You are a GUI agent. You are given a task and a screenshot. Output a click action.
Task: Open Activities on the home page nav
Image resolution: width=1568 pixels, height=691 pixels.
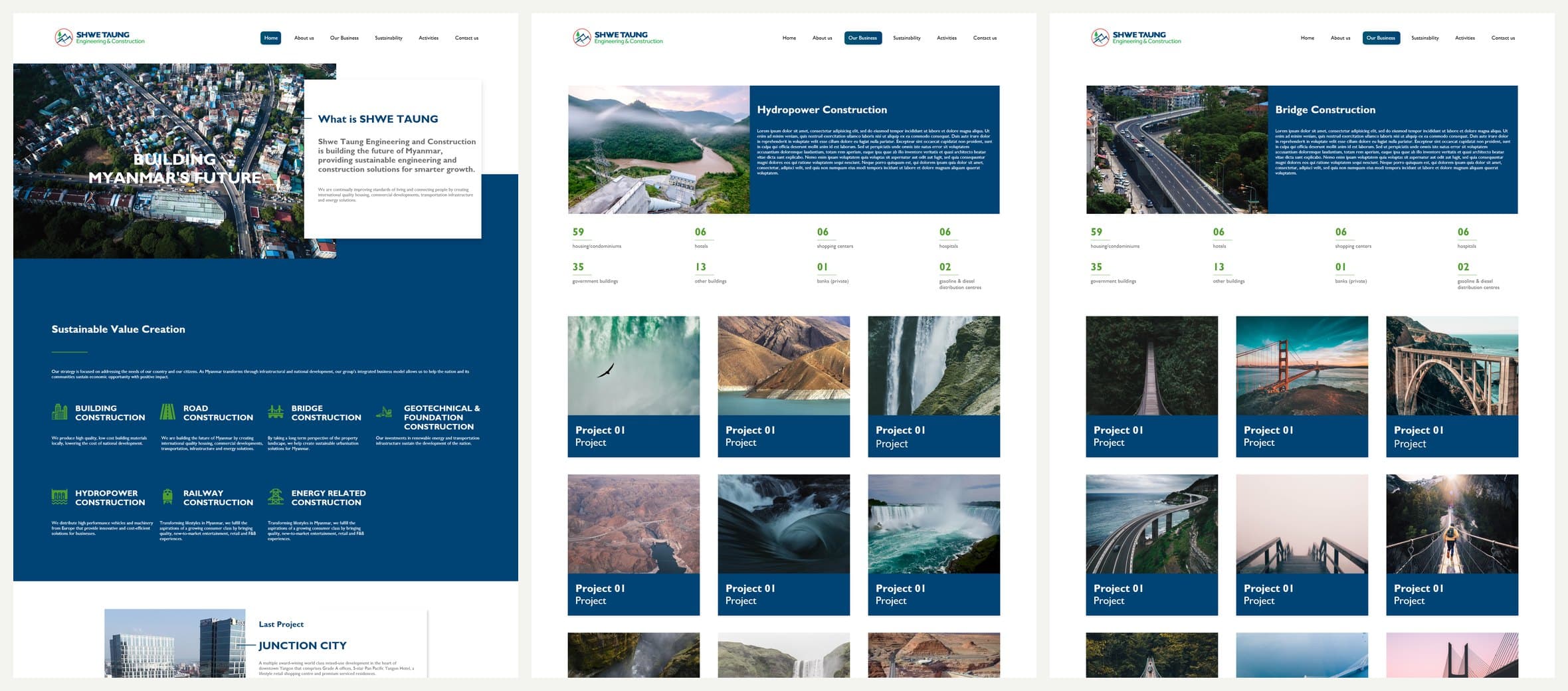coord(429,38)
